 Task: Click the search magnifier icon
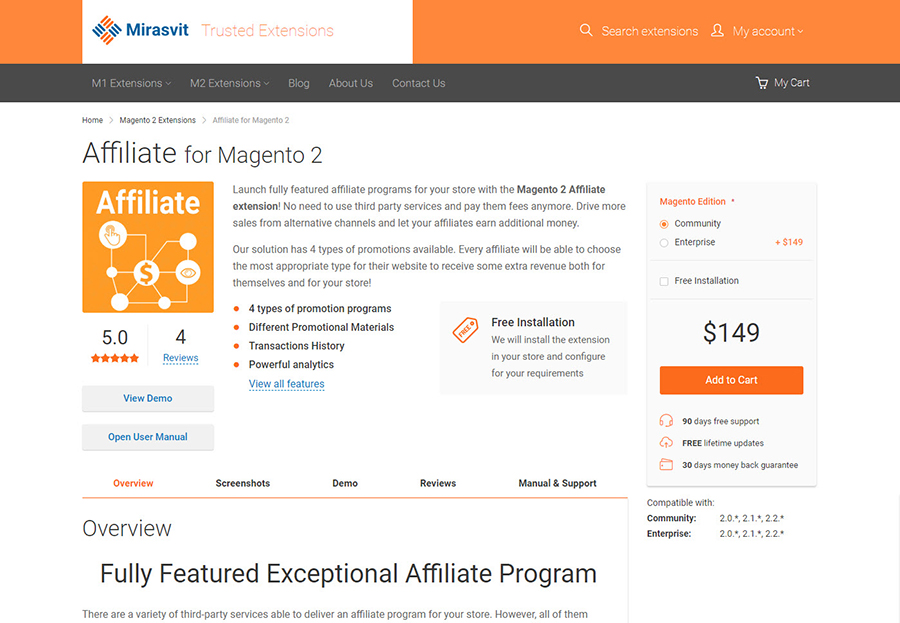point(586,31)
